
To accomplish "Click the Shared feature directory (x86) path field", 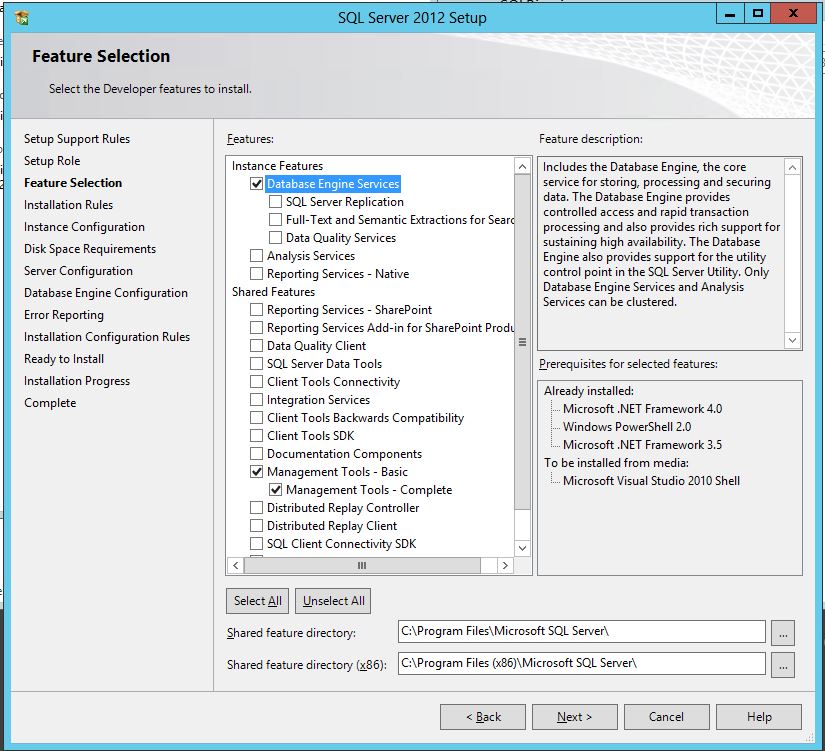I will [x=581, y=664].
